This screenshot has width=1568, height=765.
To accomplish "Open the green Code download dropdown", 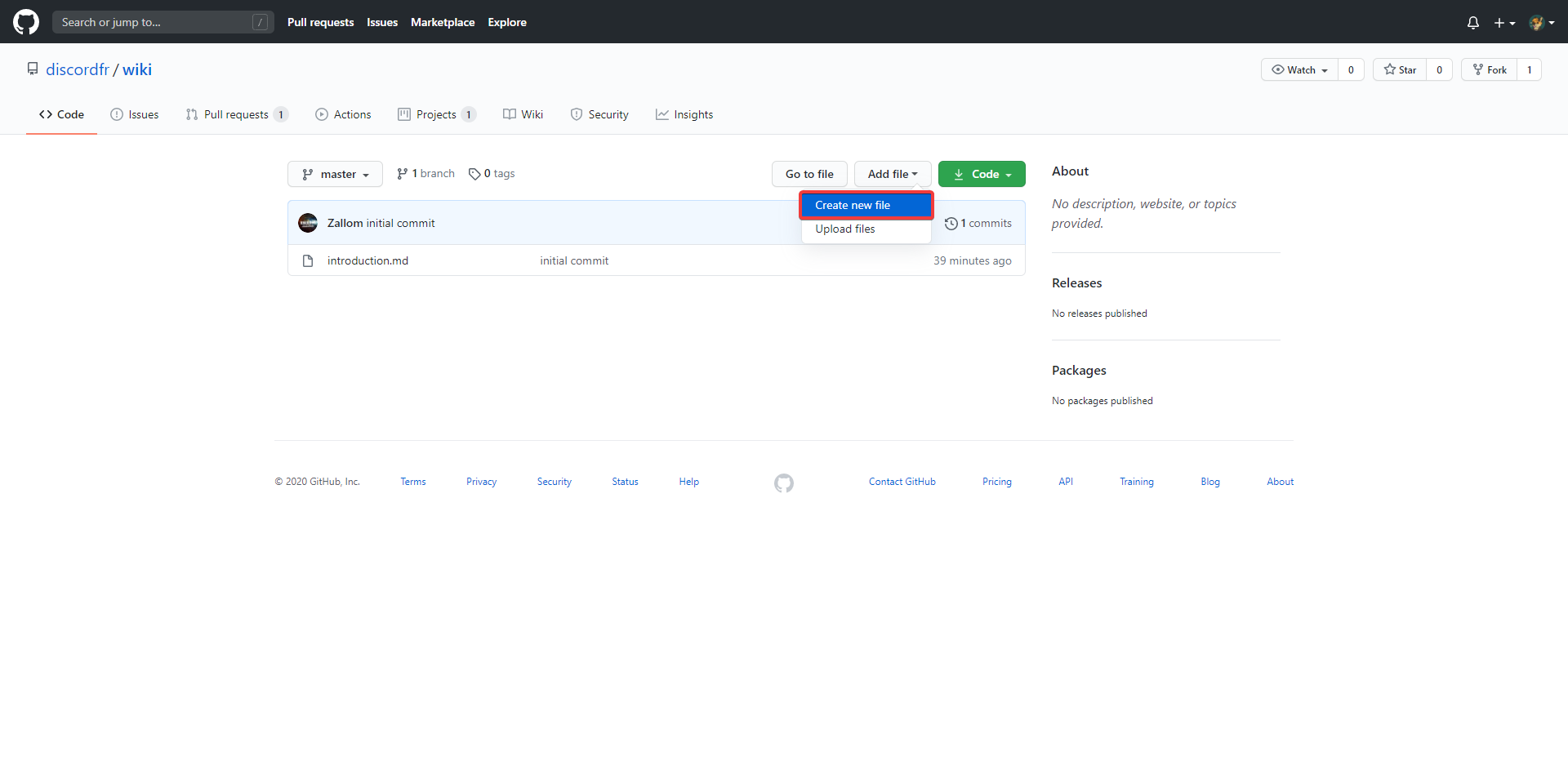I will tap(982, 174).
